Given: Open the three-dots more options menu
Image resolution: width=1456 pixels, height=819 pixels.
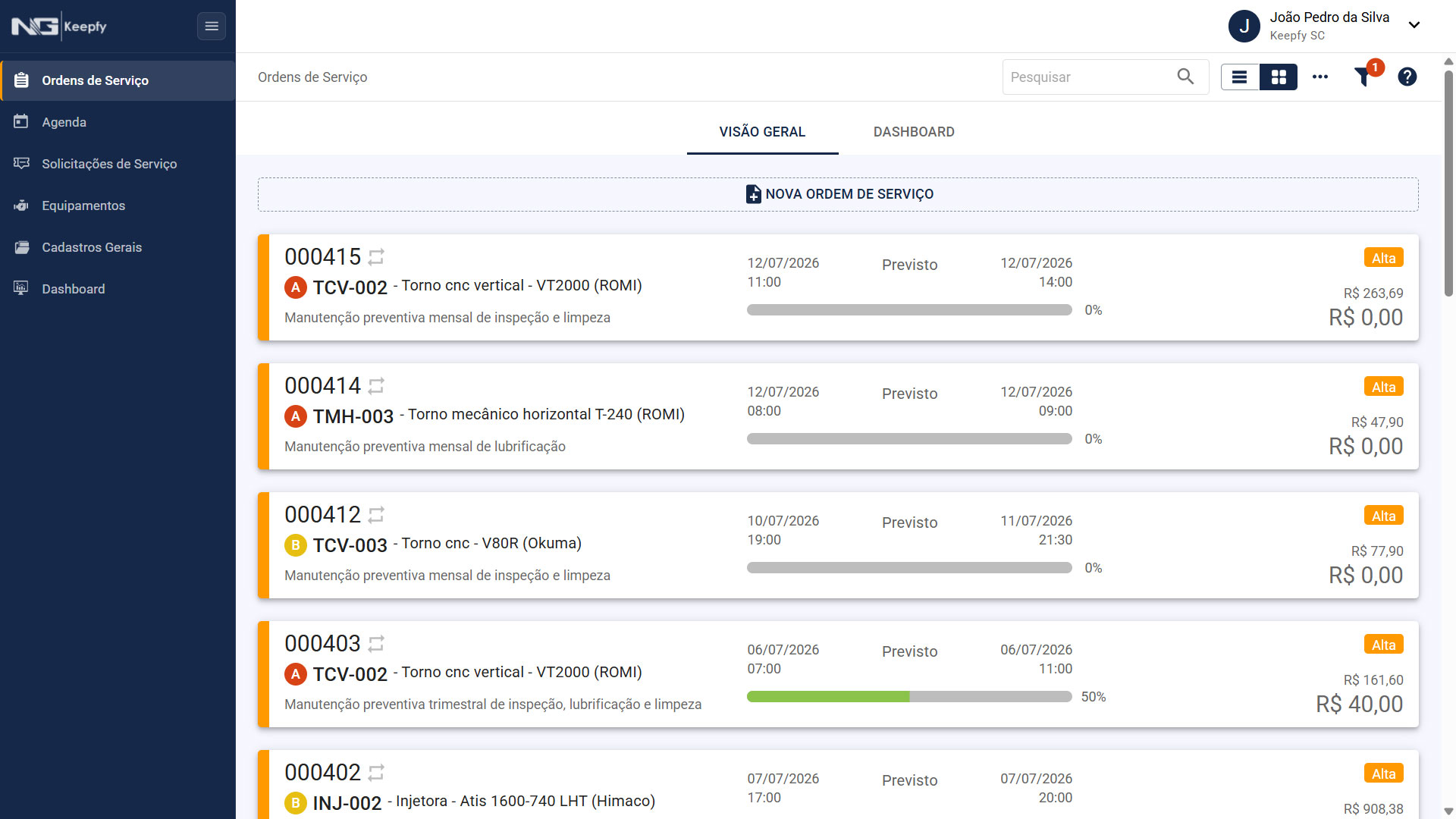Looking at the screenshot, I should (1320, 77).
